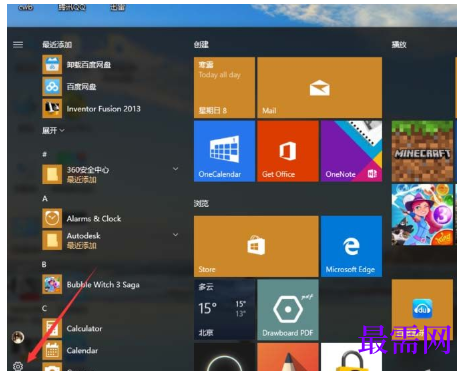The width and height of the screenshot is (470, 371).
Task: Open the 360安全中心 folder icon
Action: tap(52, 174)
